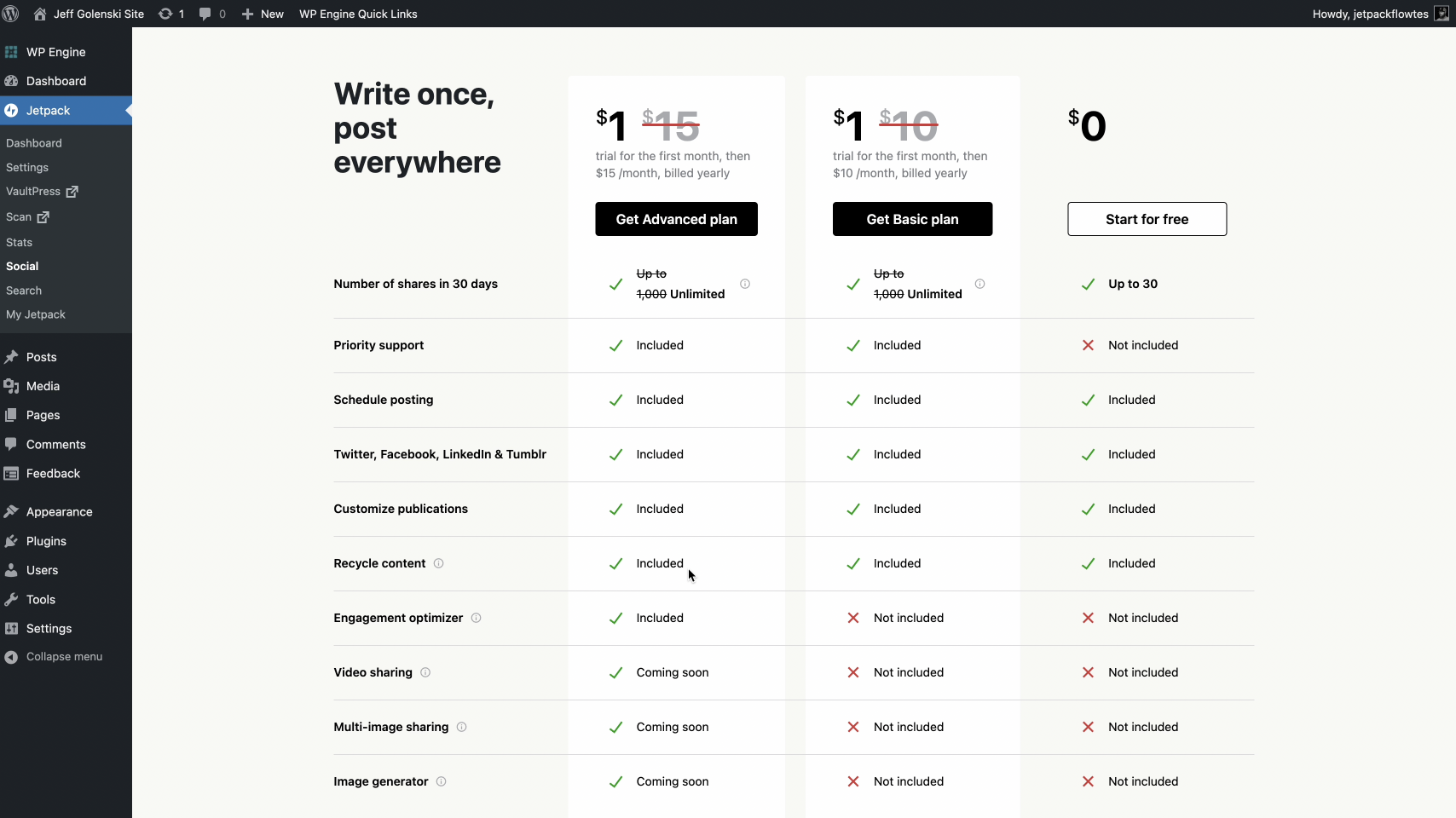This screenshot has width=1456, height=818.
Task: Click the Feedback form icon
Action: pyautogui.click(x=11, y=474)
